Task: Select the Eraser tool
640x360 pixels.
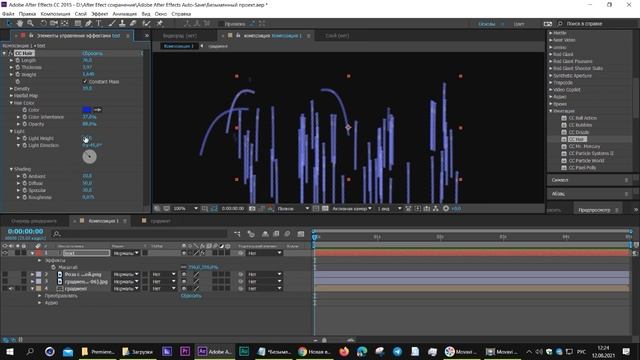Action: coord(133,24)
